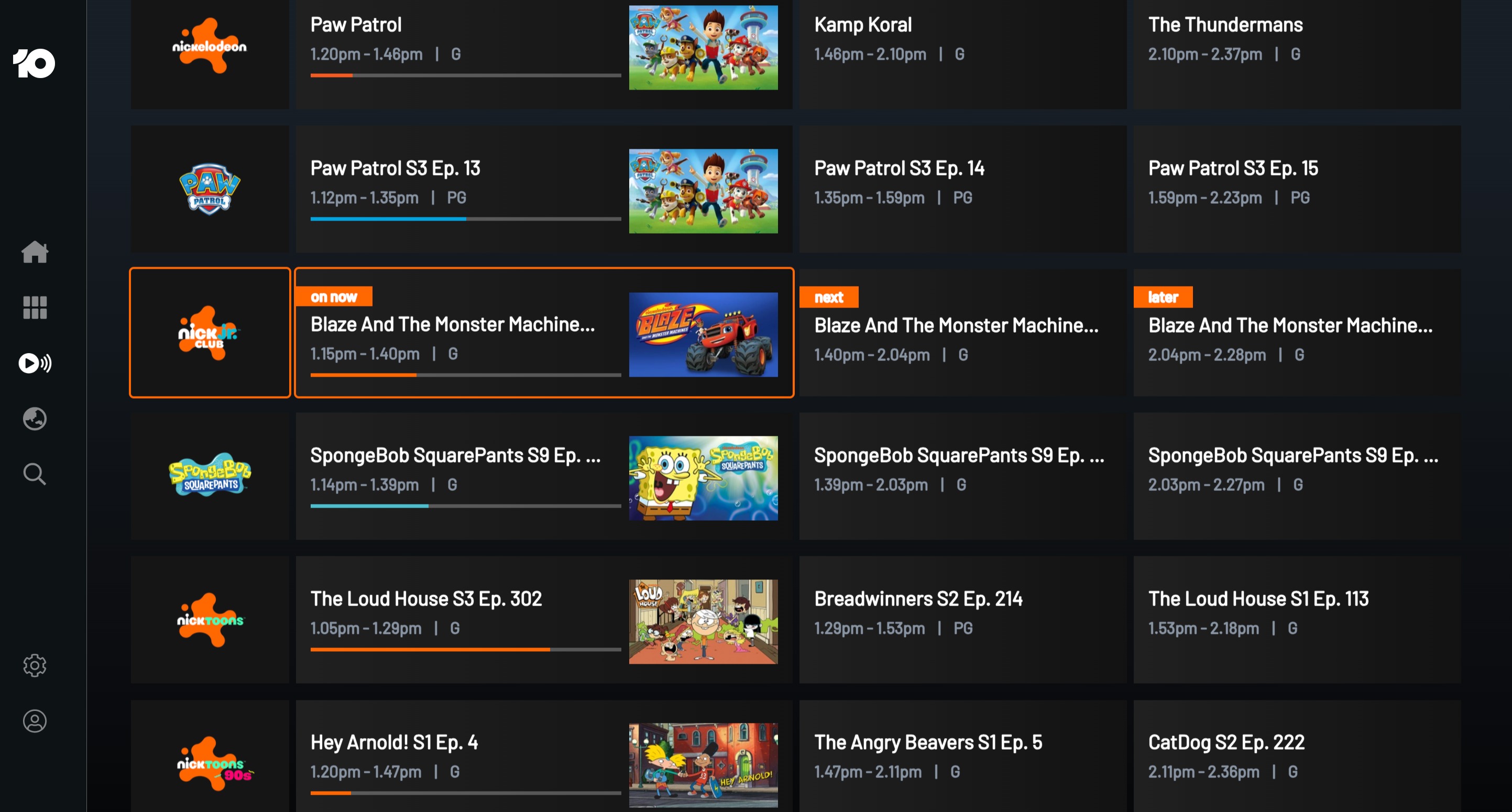This screenshot has width=1512, height=812.
Task: Select the SpongeBob SquarePants channel logo
Action: point(210,476)
